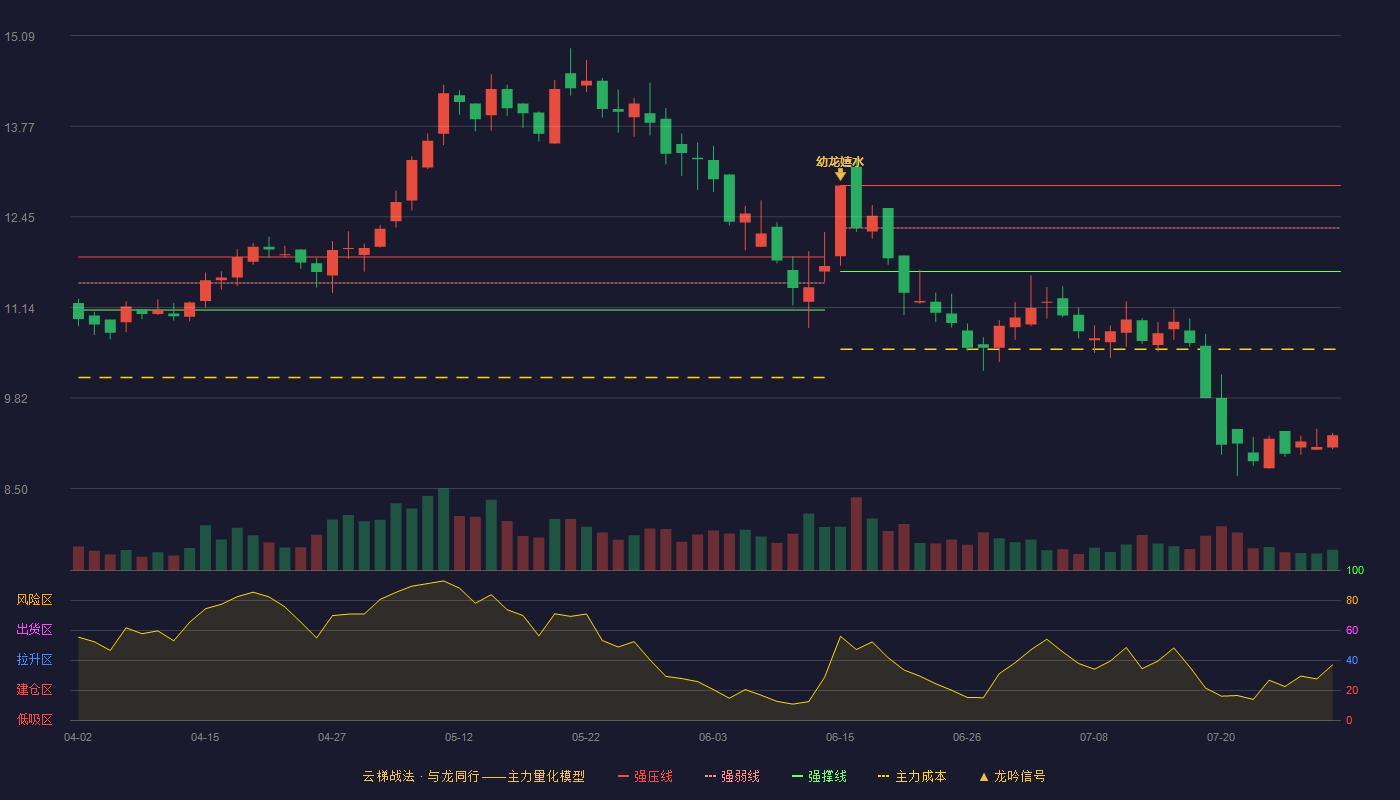Toggle the 强撑线 legend entry
Screen dimensions: 1400x800
pyautogui.click(x=819, y=776)
